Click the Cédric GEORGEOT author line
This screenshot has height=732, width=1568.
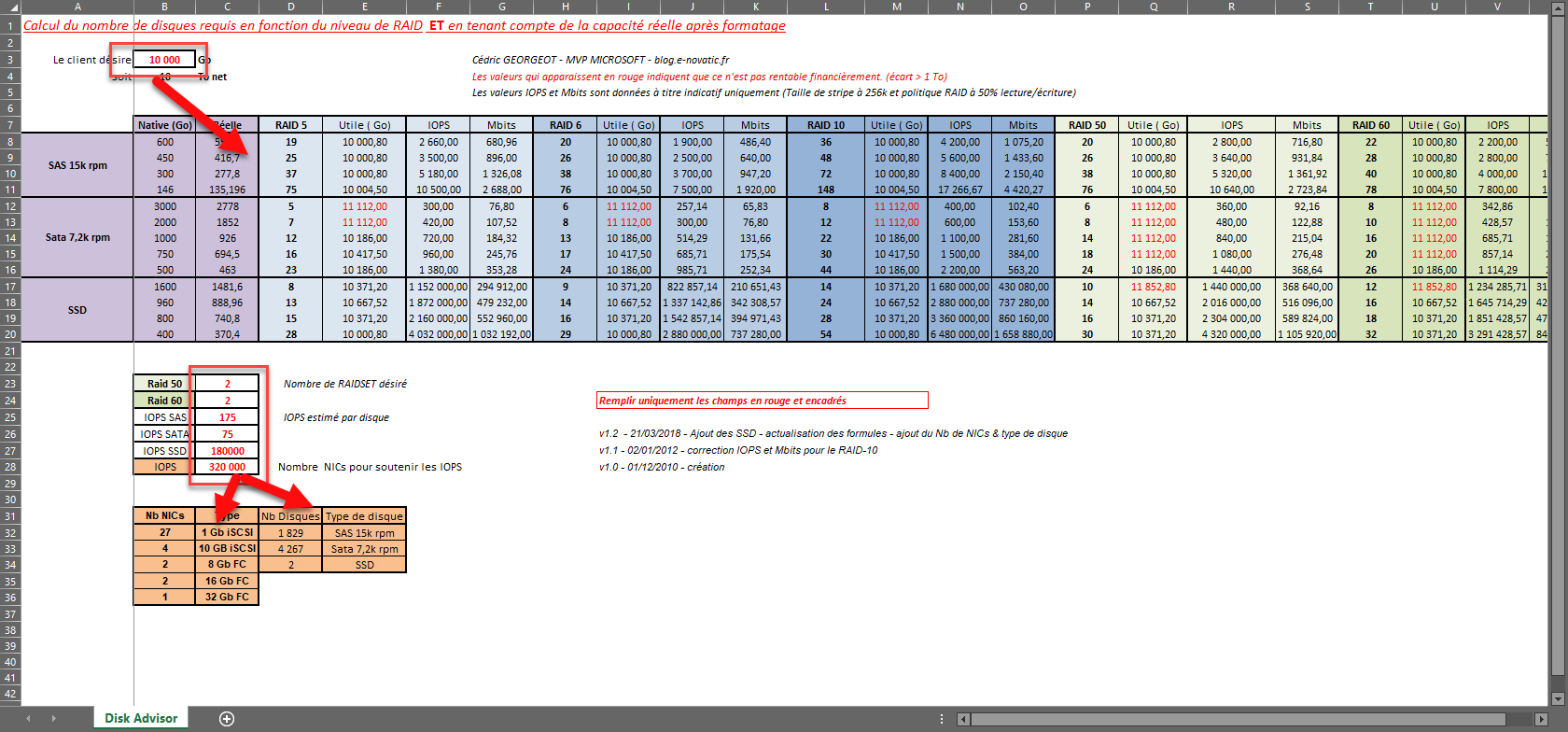click(x=600, y=60)
